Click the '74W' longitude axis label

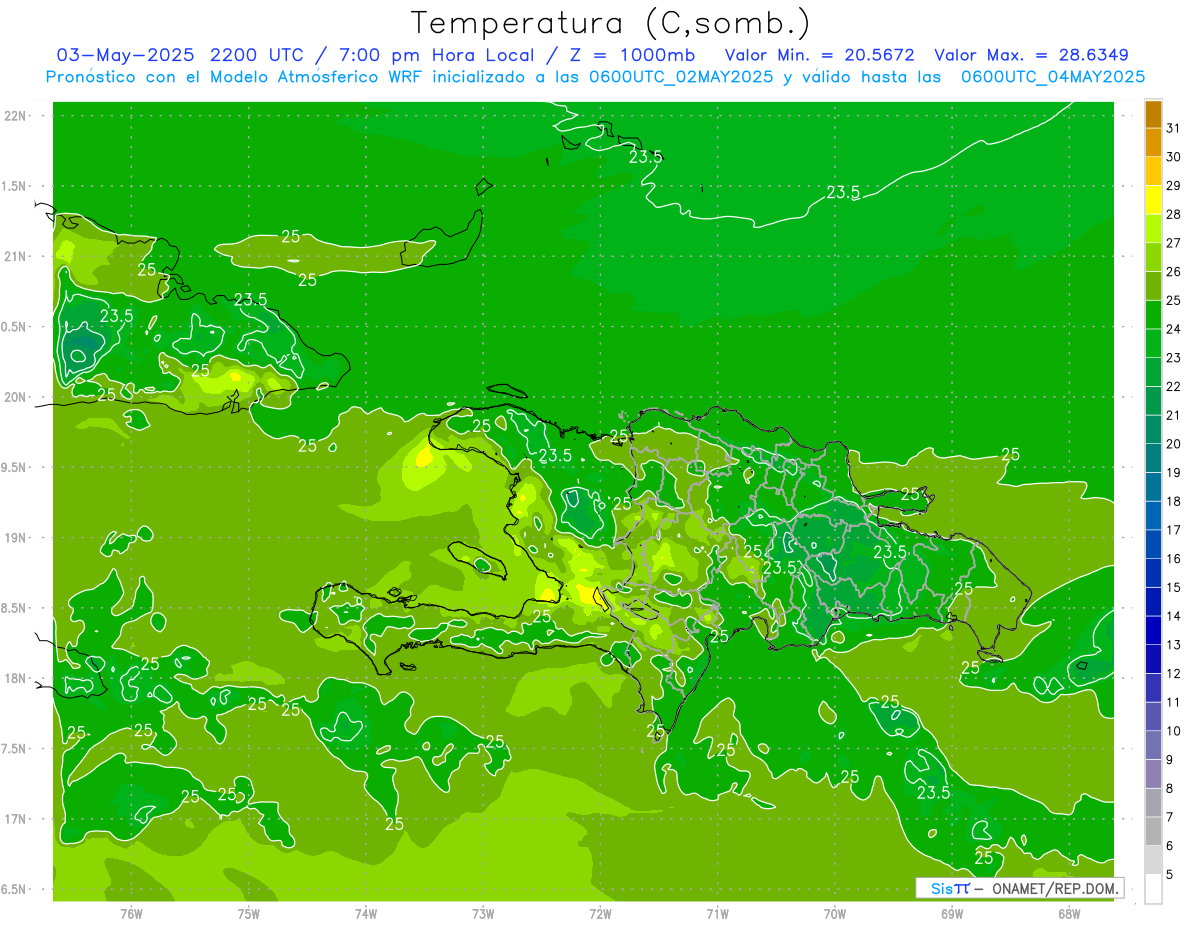point(366,914)
